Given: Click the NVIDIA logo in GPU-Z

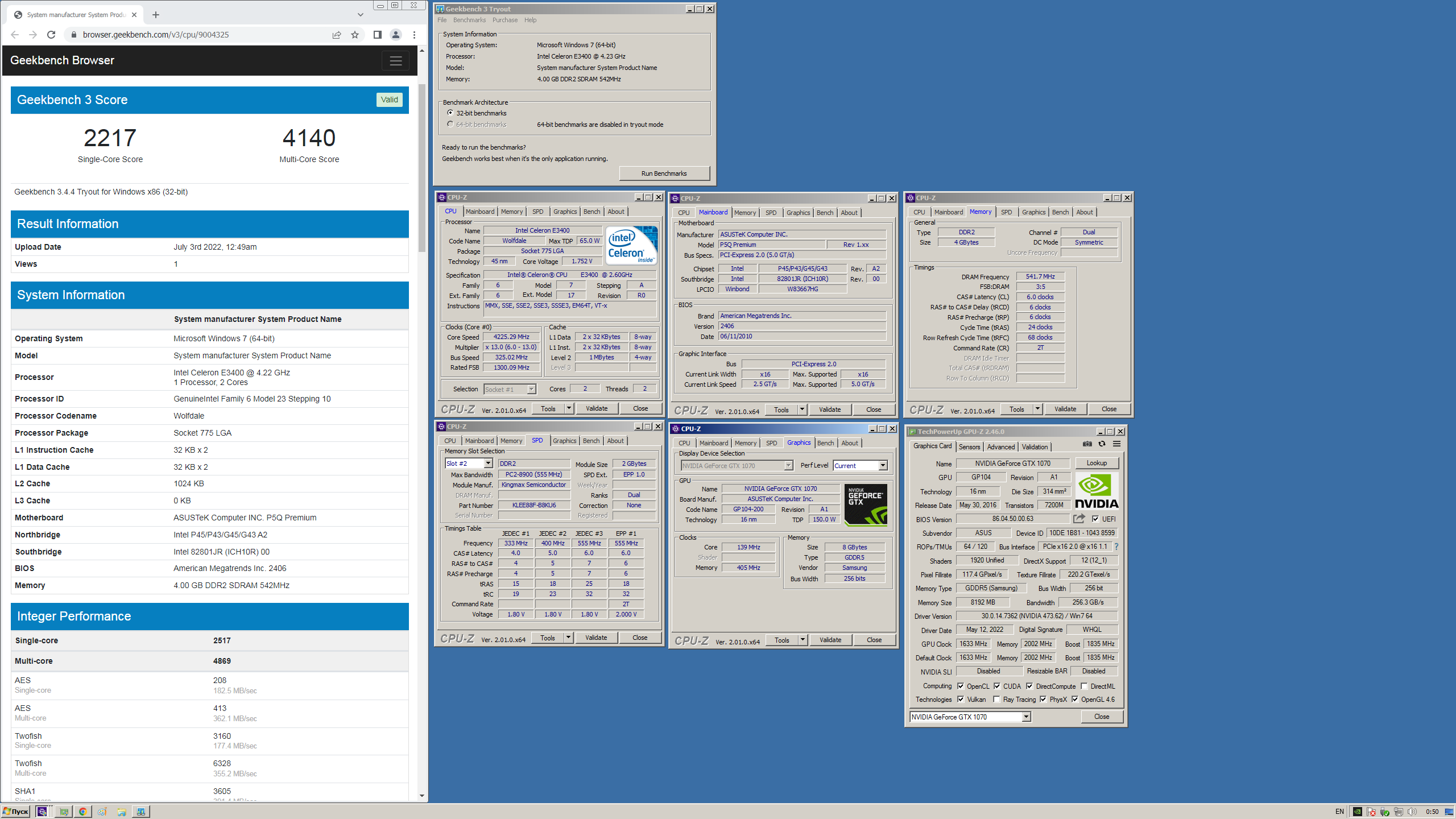Looking at the screenshot, I should [x=1097, y=491].
